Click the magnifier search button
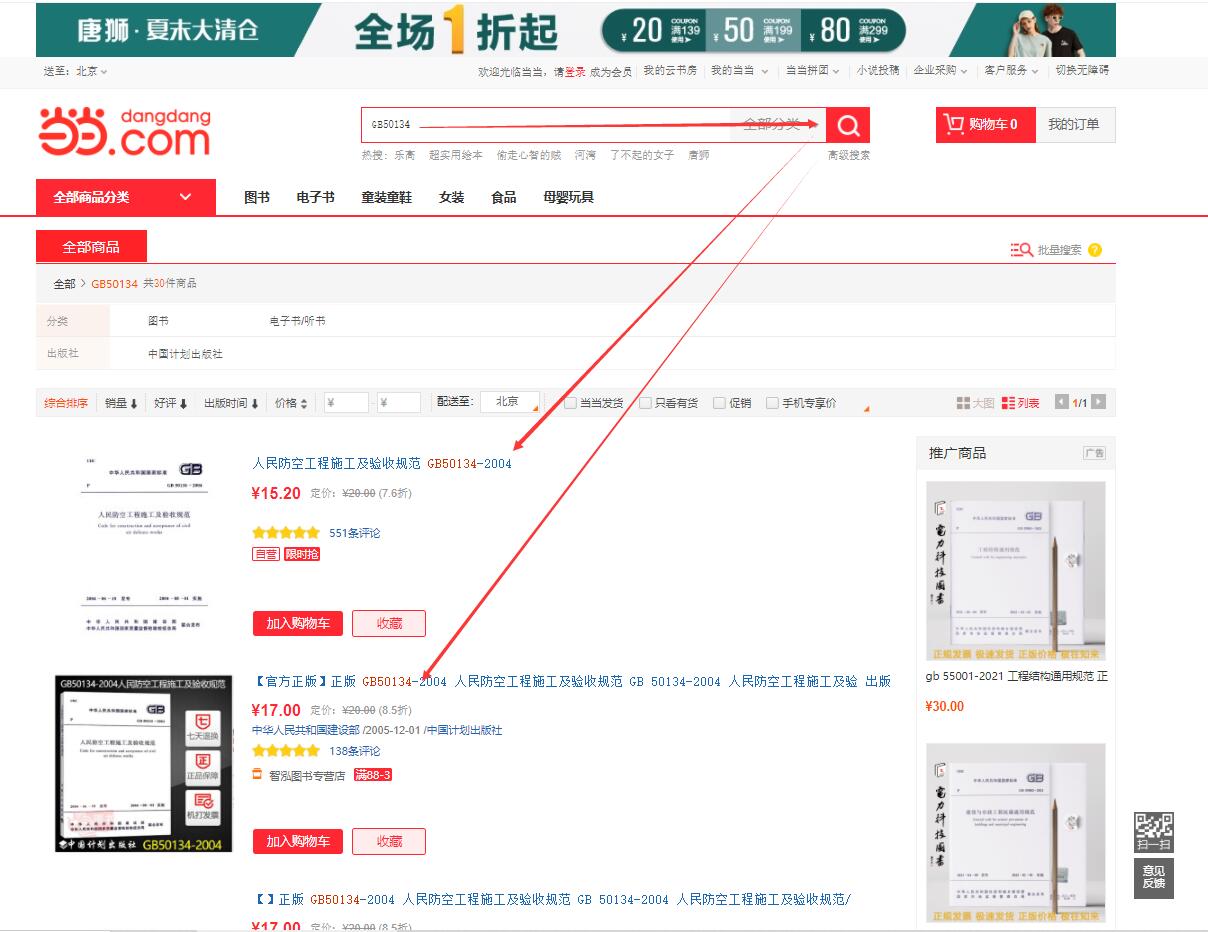 coord(848,125)
